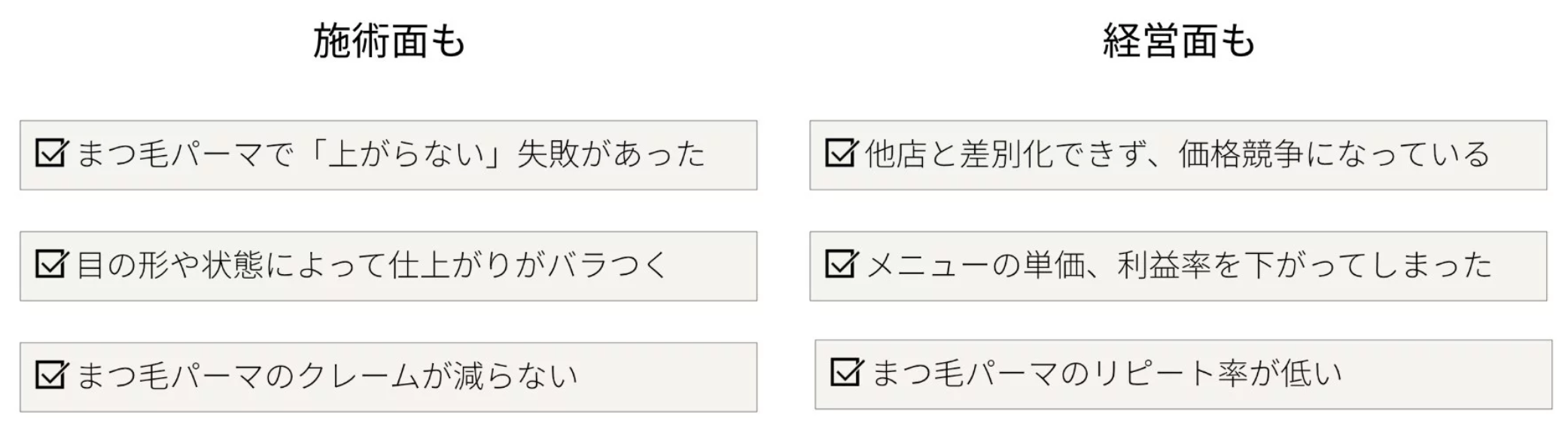This screenshot has height=424, width=1568.
Task: Uncheck the 他店と差別化できず checkbox
Action: tap(841, 153)
